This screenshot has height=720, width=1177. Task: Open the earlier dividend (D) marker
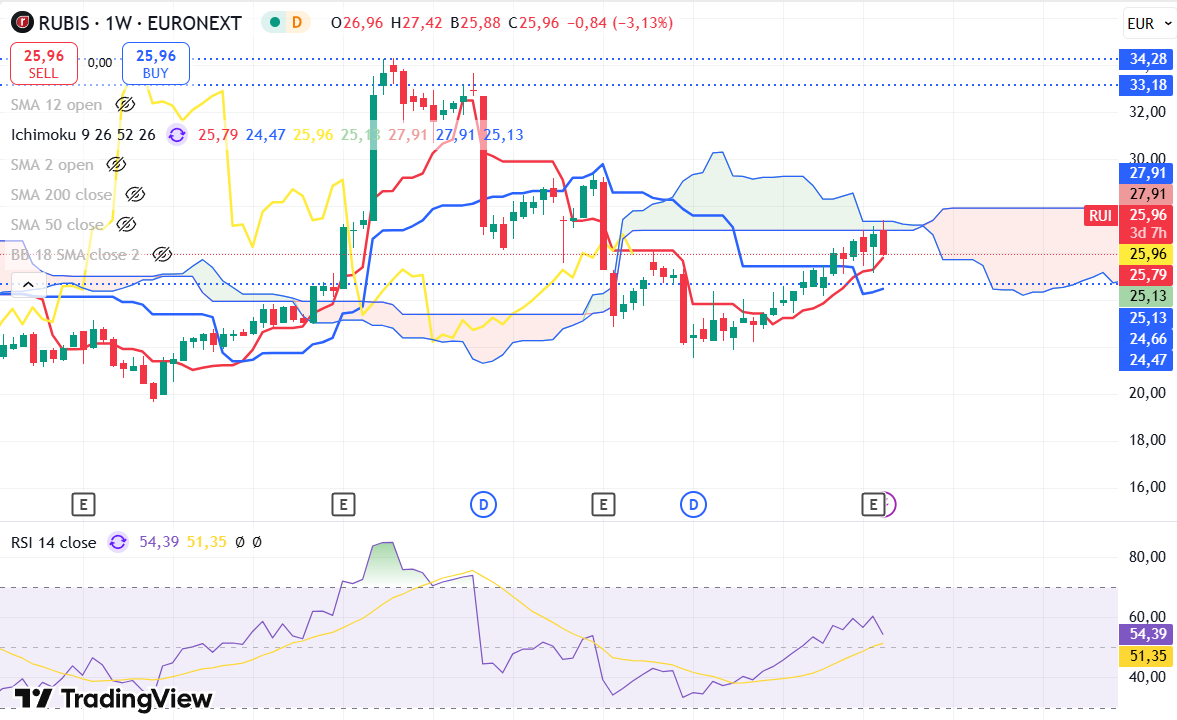(x=483, y=505)
